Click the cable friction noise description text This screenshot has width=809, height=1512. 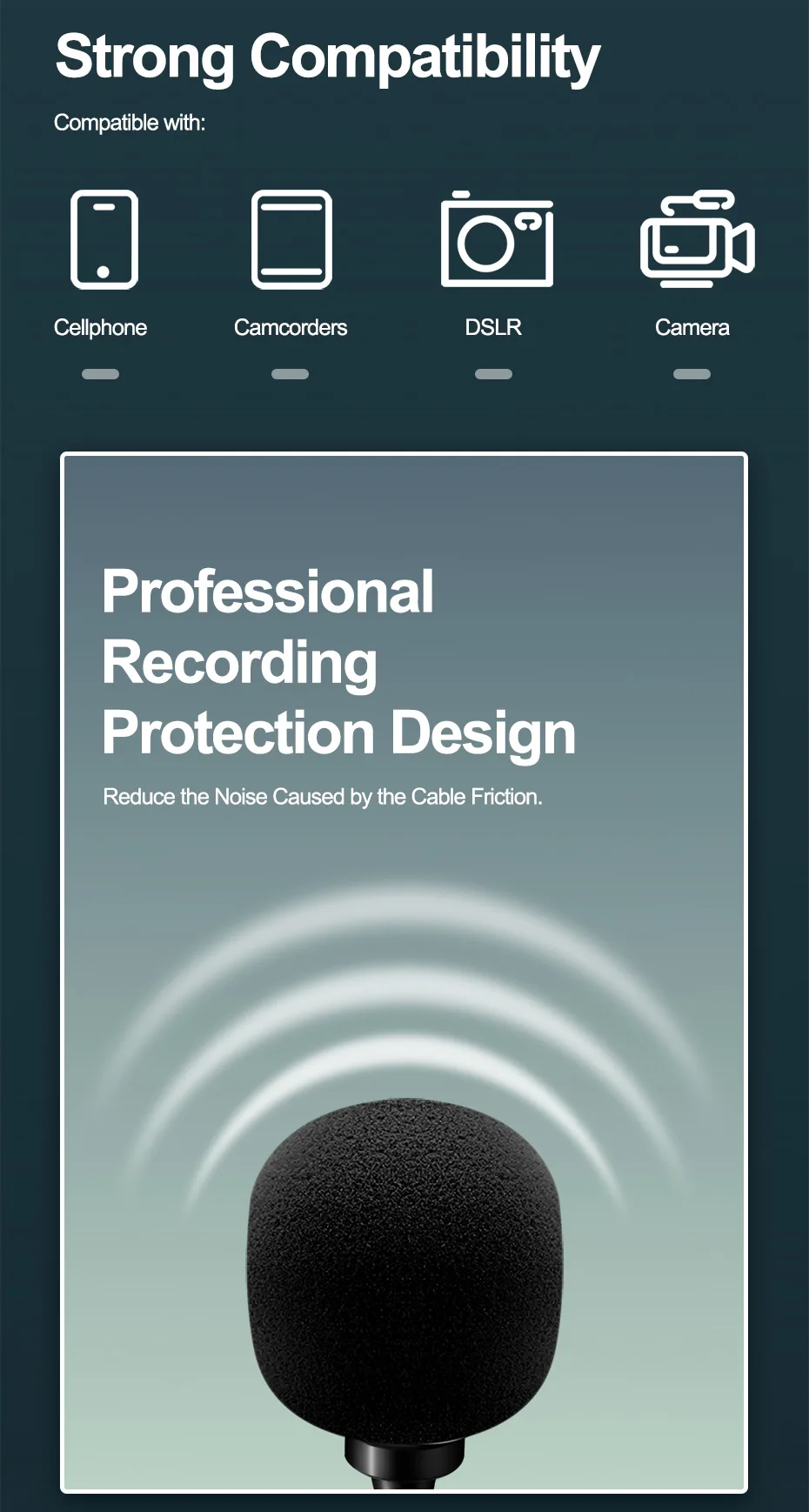[x=323, y=797]
